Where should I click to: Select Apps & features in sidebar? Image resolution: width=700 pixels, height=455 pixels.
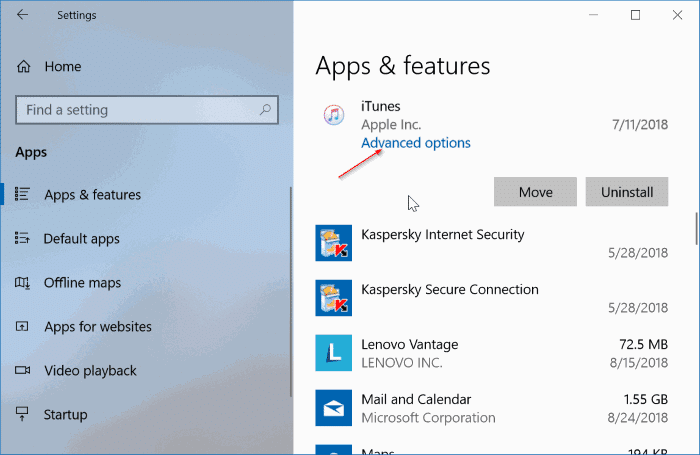point(92,195)
